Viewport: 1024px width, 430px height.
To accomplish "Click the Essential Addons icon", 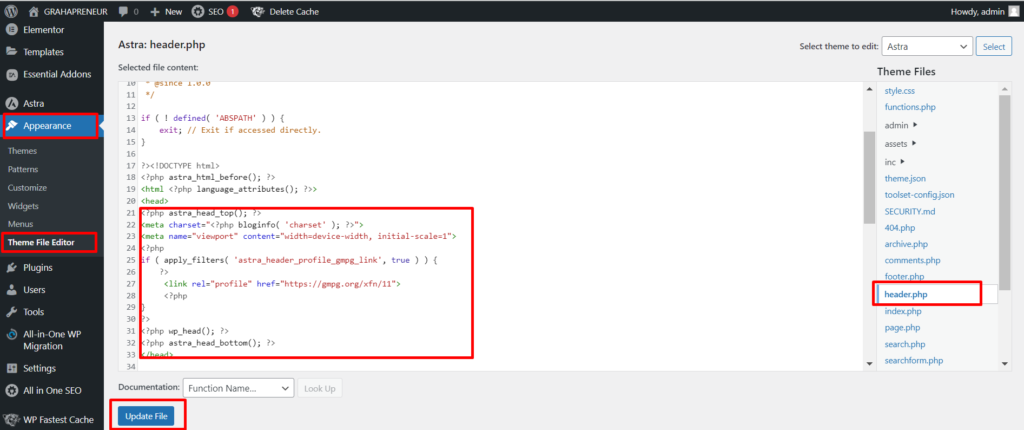I will click(x=11, y=74).
